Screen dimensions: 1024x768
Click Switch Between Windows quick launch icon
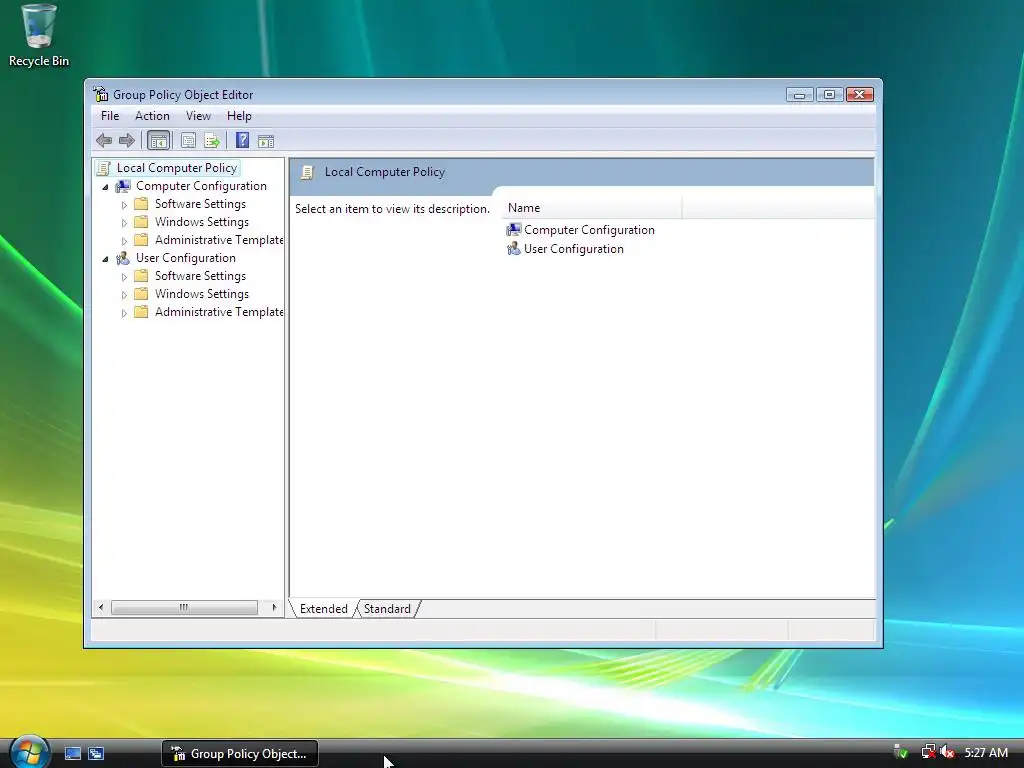(x=96, y=753)
